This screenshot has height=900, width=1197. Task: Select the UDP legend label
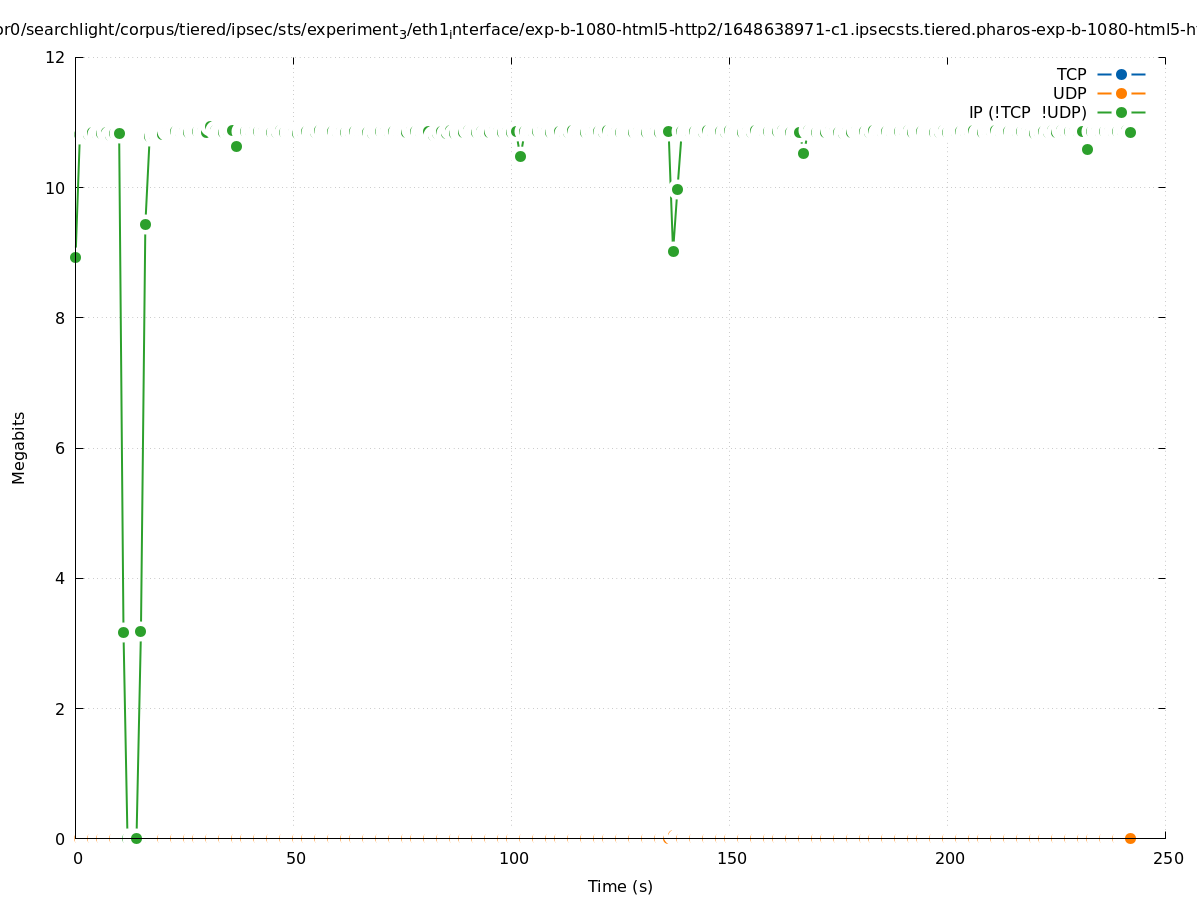click(1069, 93)
